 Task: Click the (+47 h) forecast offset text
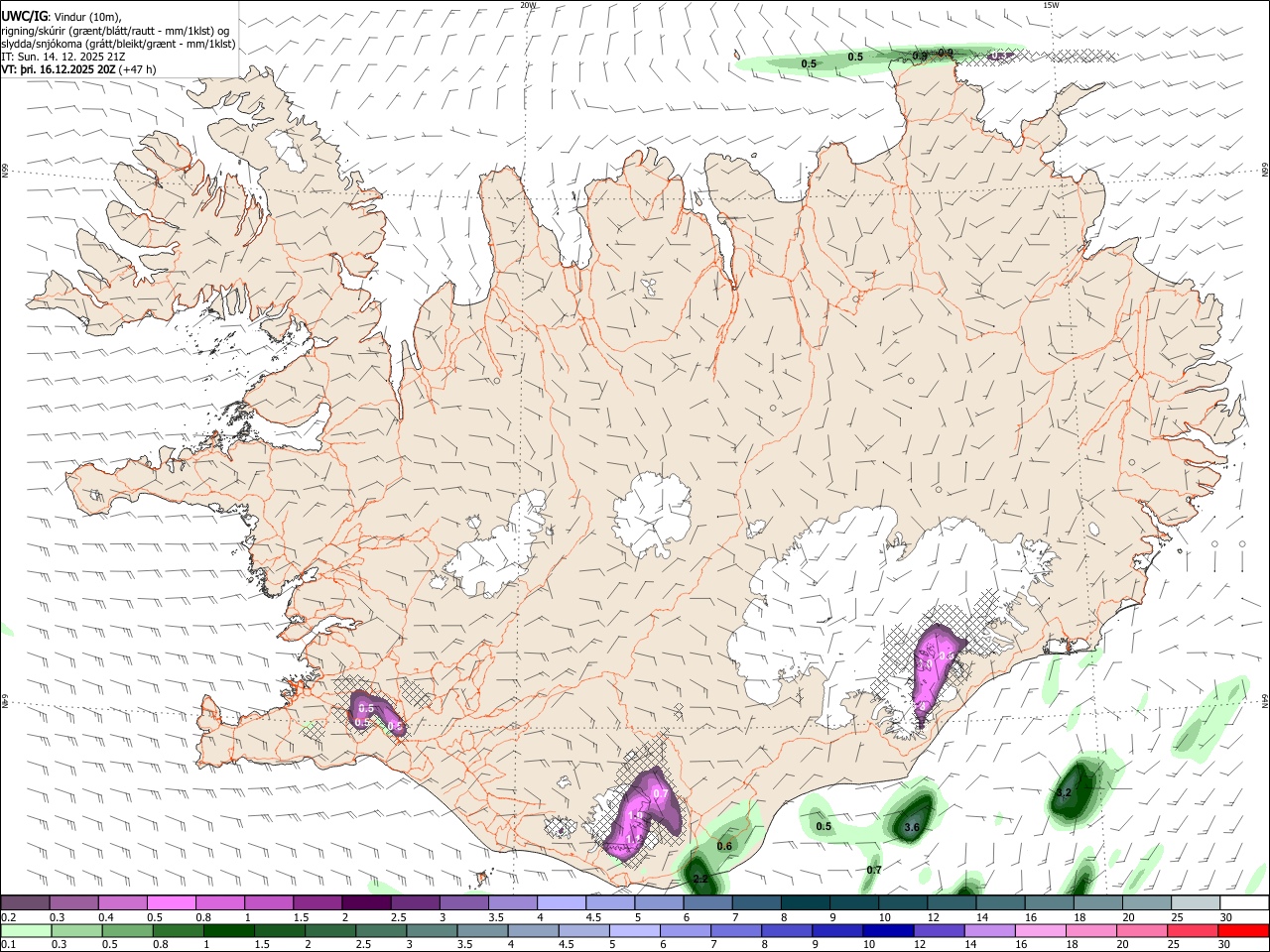coord(138,69)
